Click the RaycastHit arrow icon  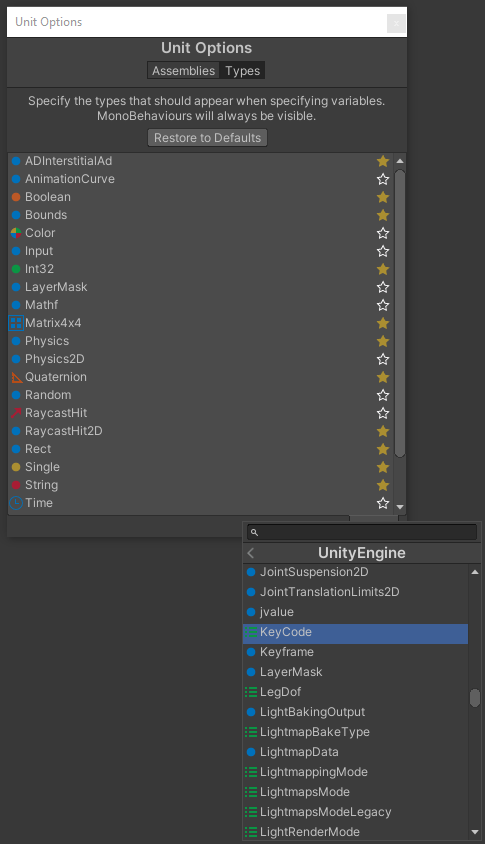(x=16, y=413)
